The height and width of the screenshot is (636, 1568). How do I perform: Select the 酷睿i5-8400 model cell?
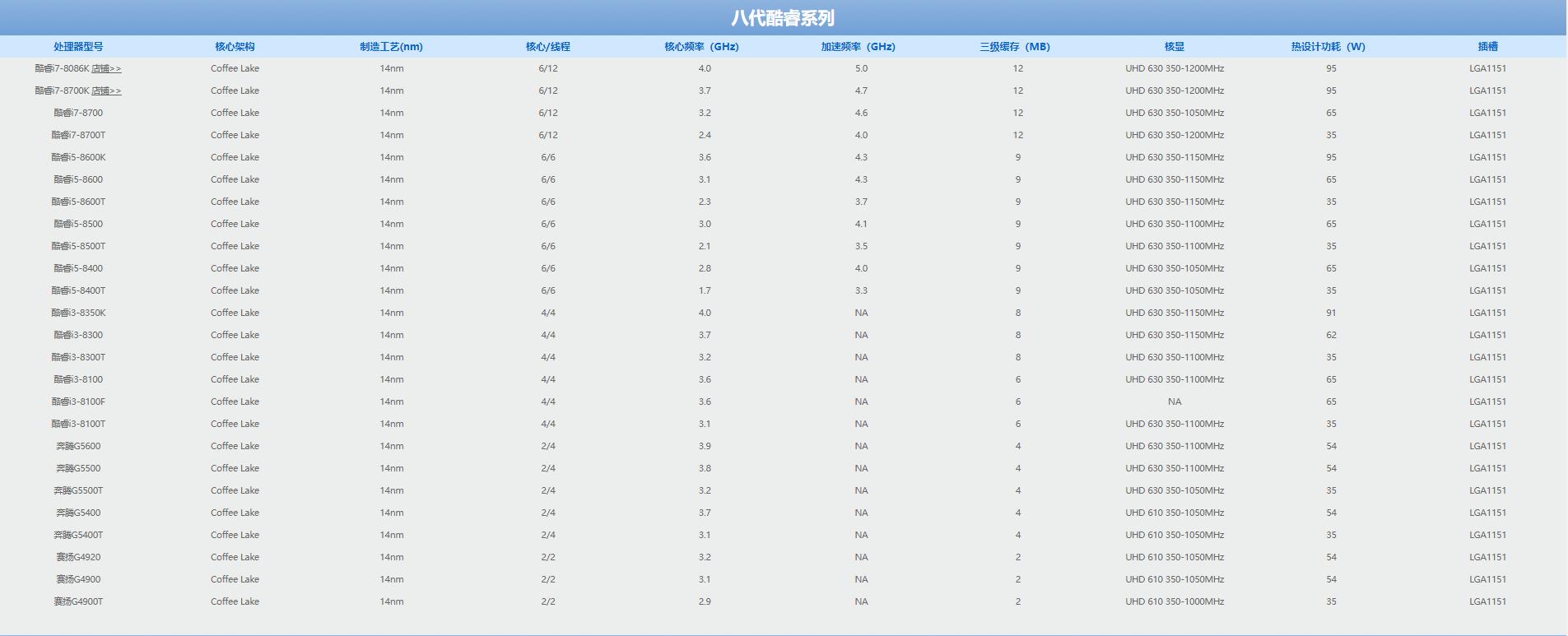click(78, 268)
